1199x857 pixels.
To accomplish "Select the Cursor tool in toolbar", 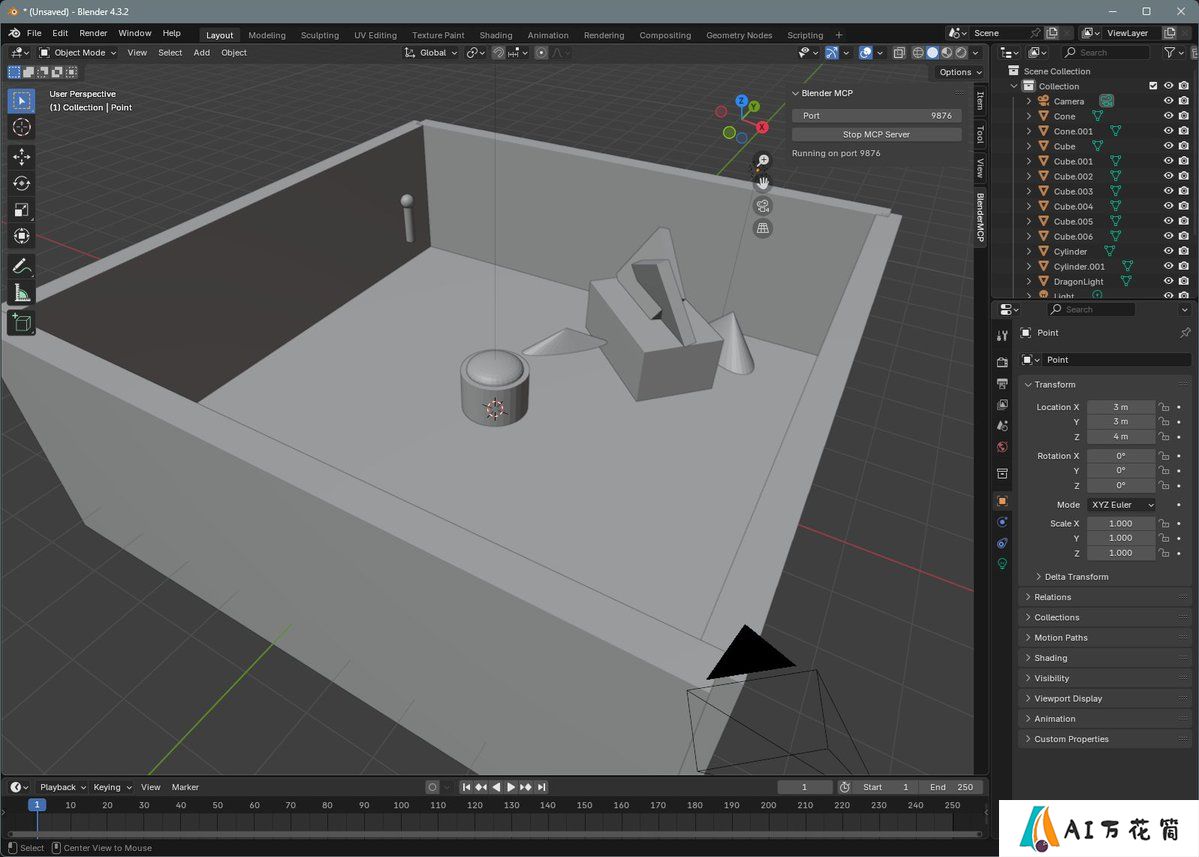I will tap(21, 127).
